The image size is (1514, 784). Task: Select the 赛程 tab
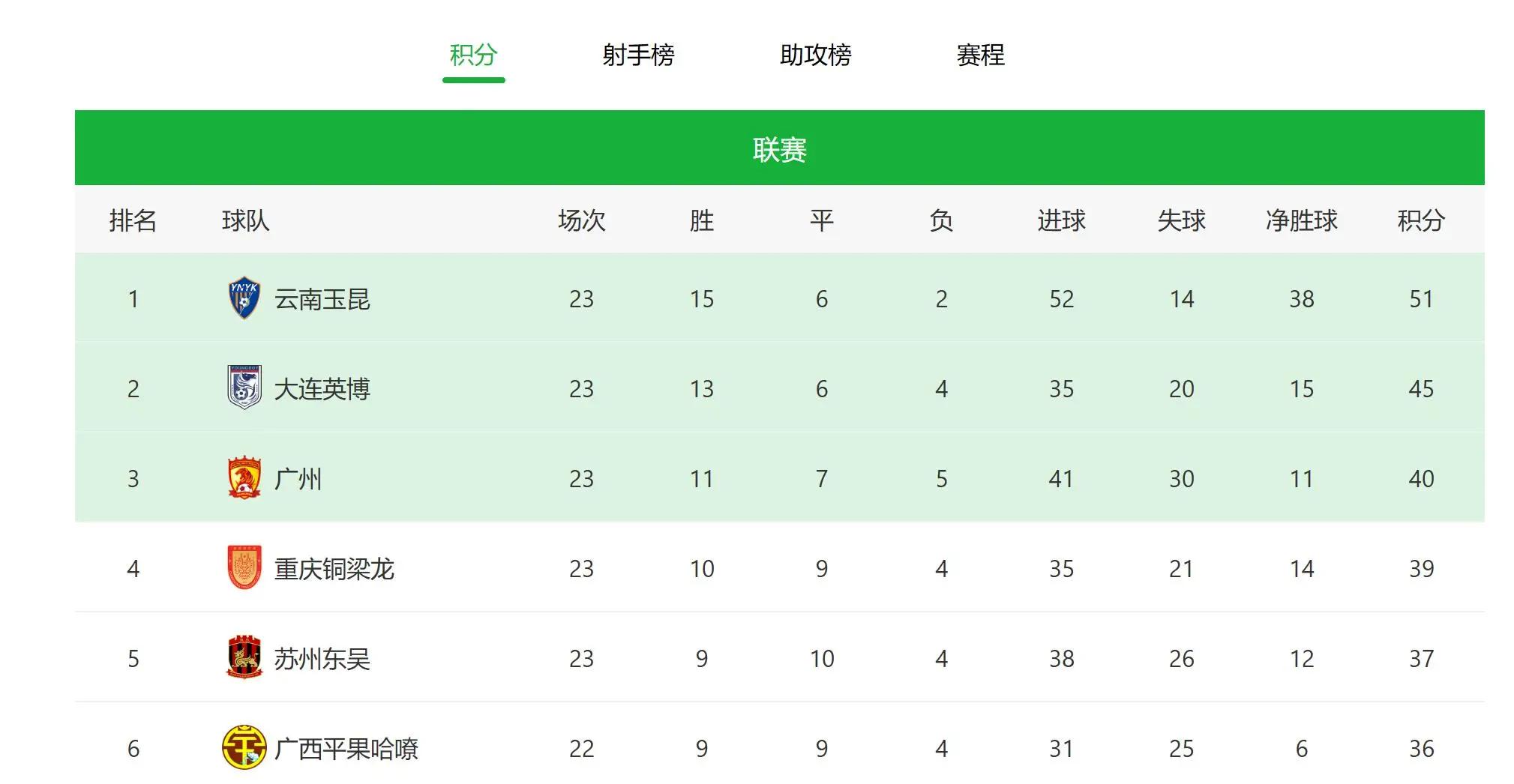980,55
